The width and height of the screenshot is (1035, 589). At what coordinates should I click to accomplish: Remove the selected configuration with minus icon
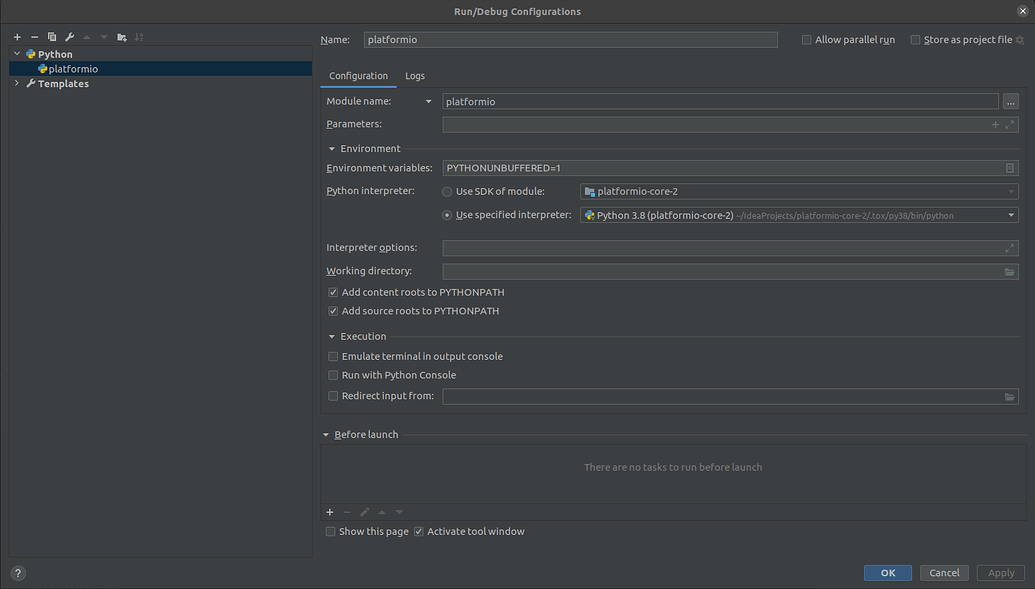point(34,37)
